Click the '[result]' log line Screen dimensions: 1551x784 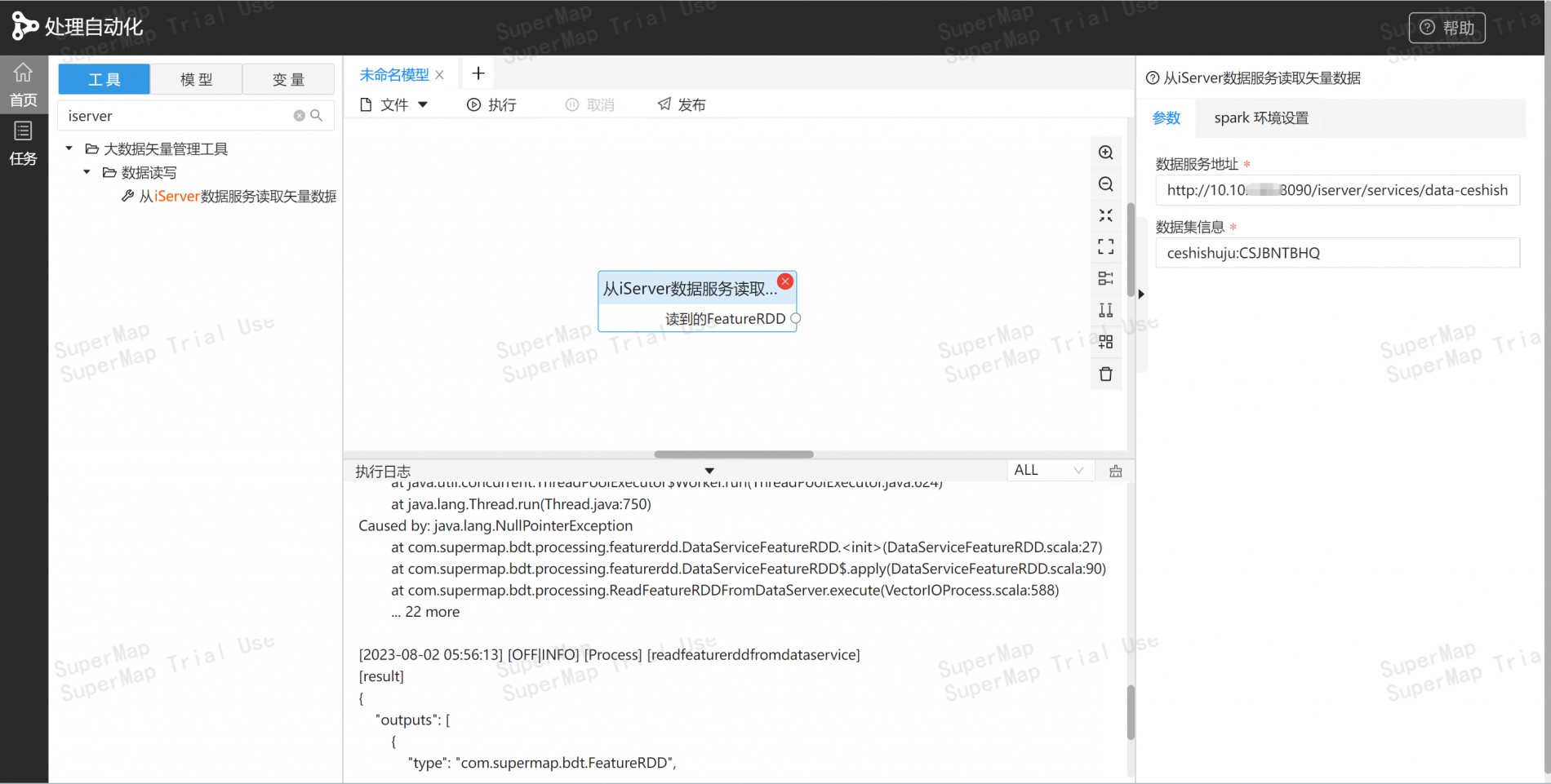(381, 675)
